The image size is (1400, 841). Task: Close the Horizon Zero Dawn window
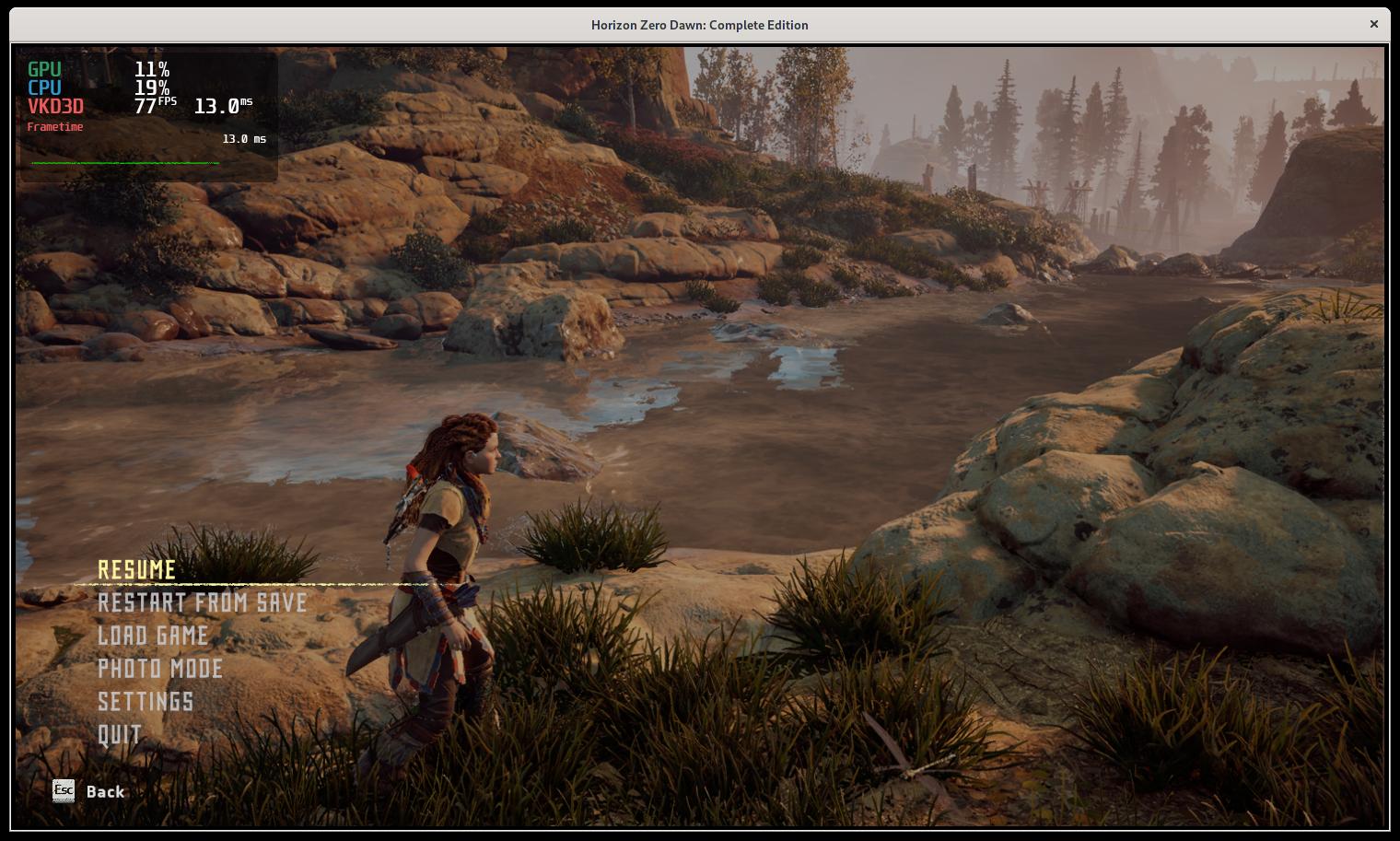click(x=1374, y=24)
